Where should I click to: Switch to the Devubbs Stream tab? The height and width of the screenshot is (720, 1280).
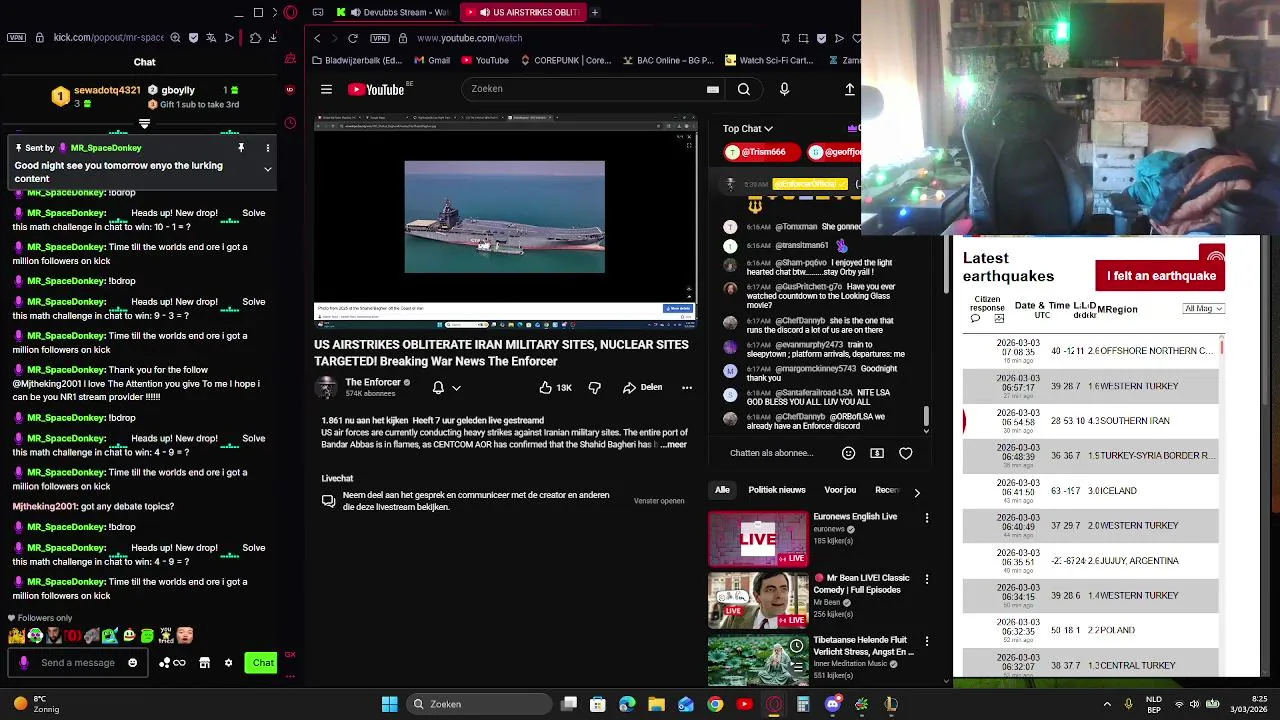click(x=392, y=12)
